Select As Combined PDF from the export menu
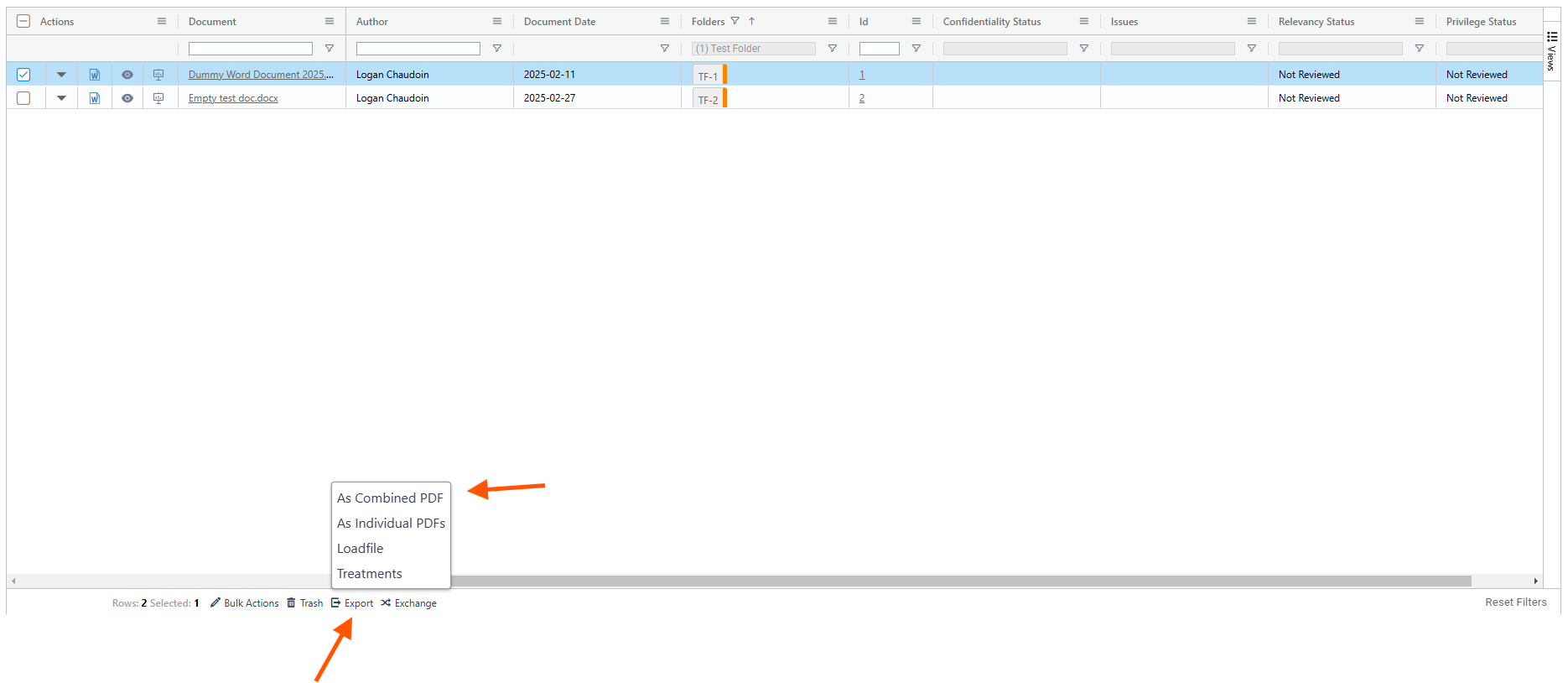The width and height of the screenshot is (1568, 683). click(x=390, y=498)
